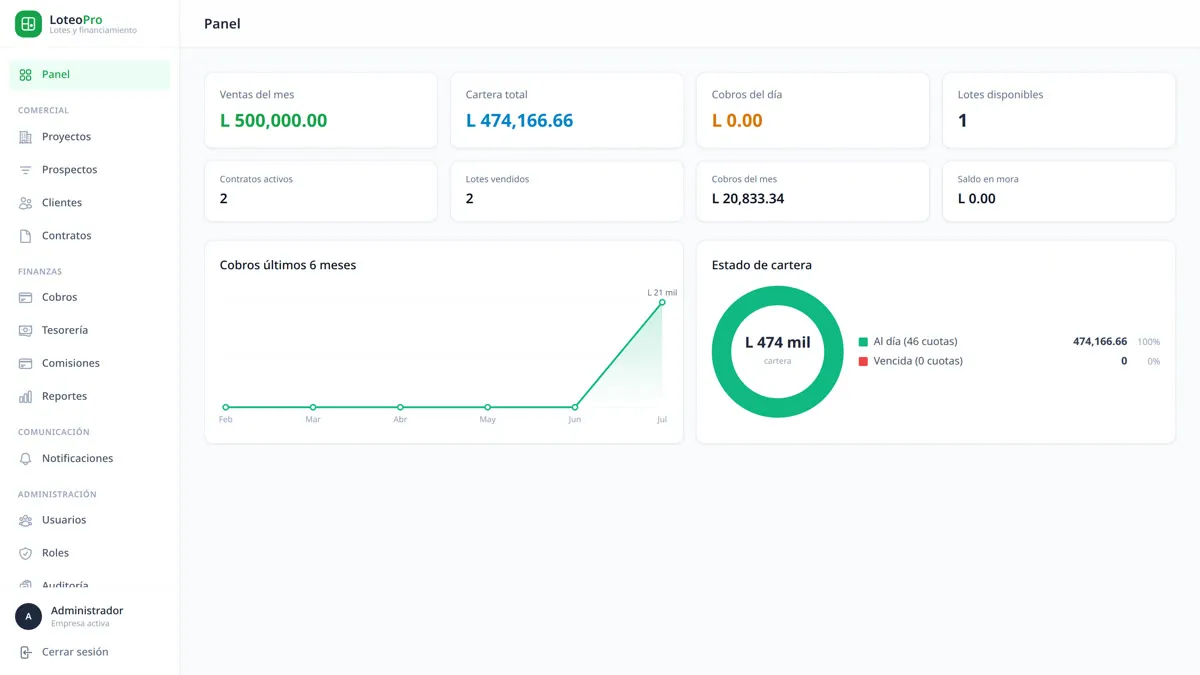The image size is (1200, 675).
Task: Open Usuarios administration page
Action: click(90, 521)
